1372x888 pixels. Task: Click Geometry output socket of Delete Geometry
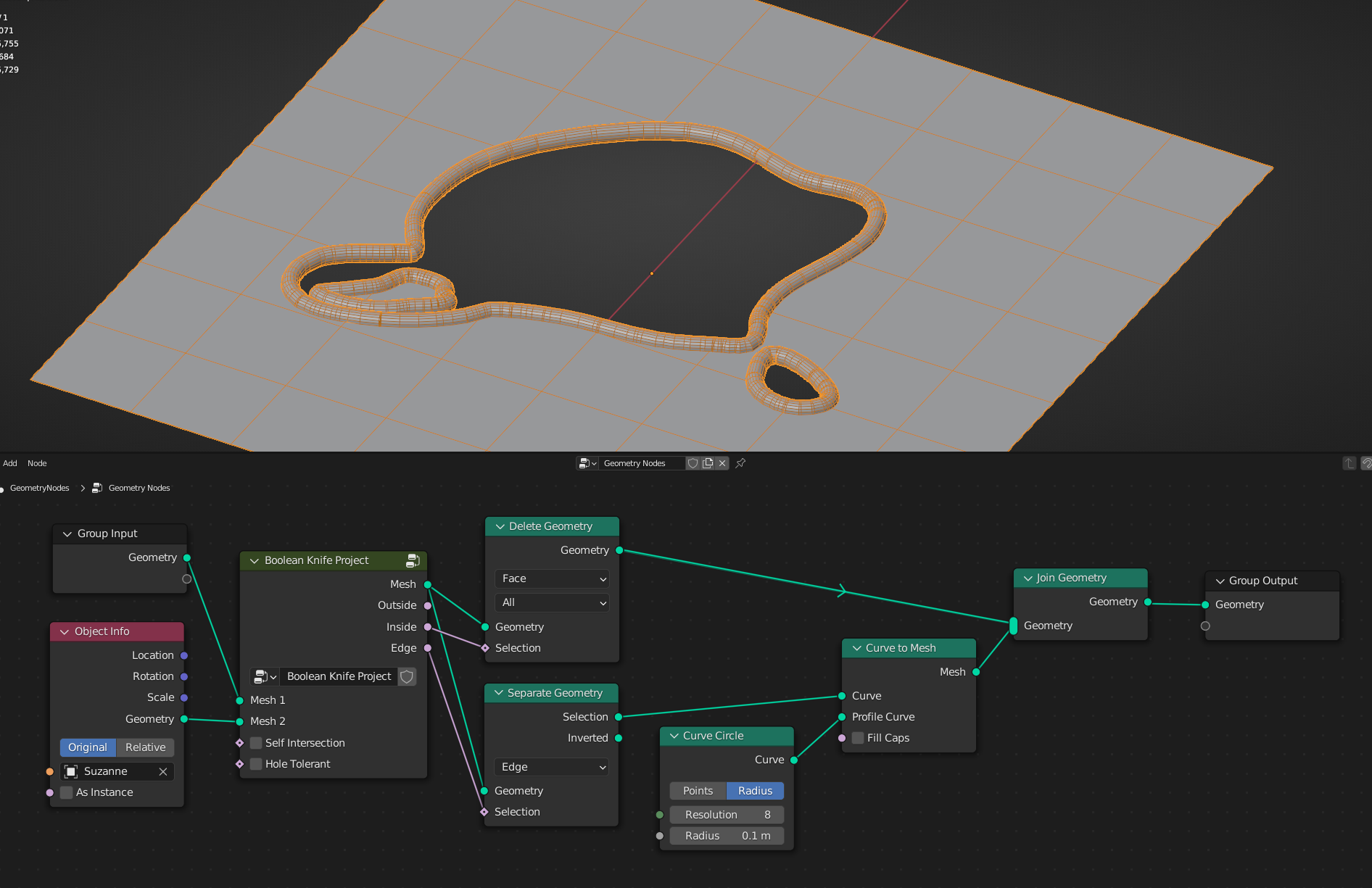click(x=619, y=550)
